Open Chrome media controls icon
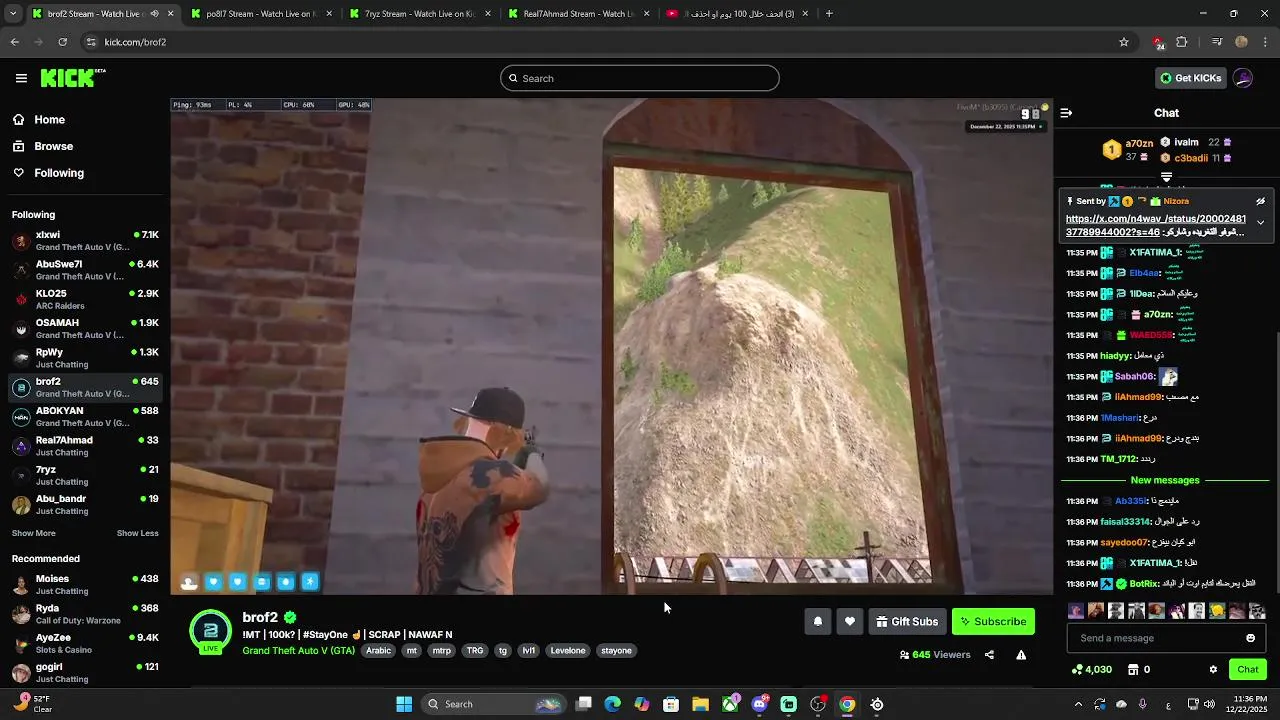This screenshot has width=1280, height=720. click(1216, 42)
